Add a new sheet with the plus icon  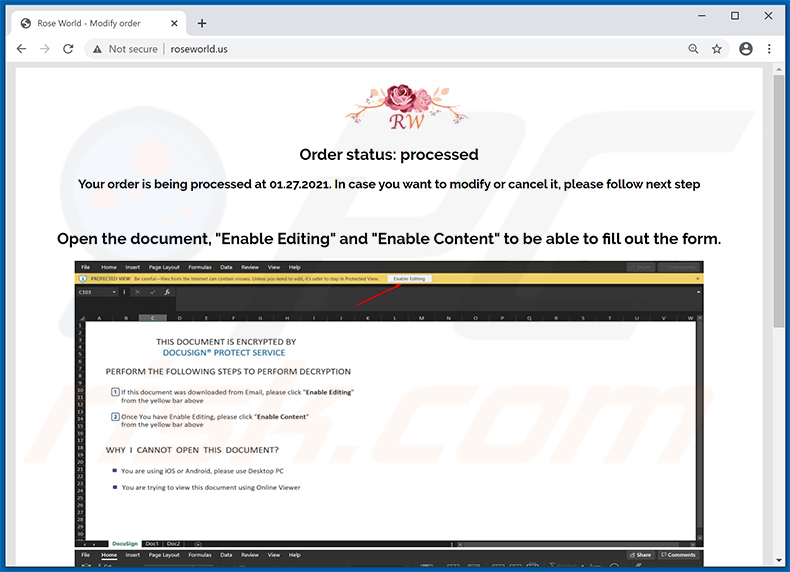pyautogui.click(x=198, y=544)
